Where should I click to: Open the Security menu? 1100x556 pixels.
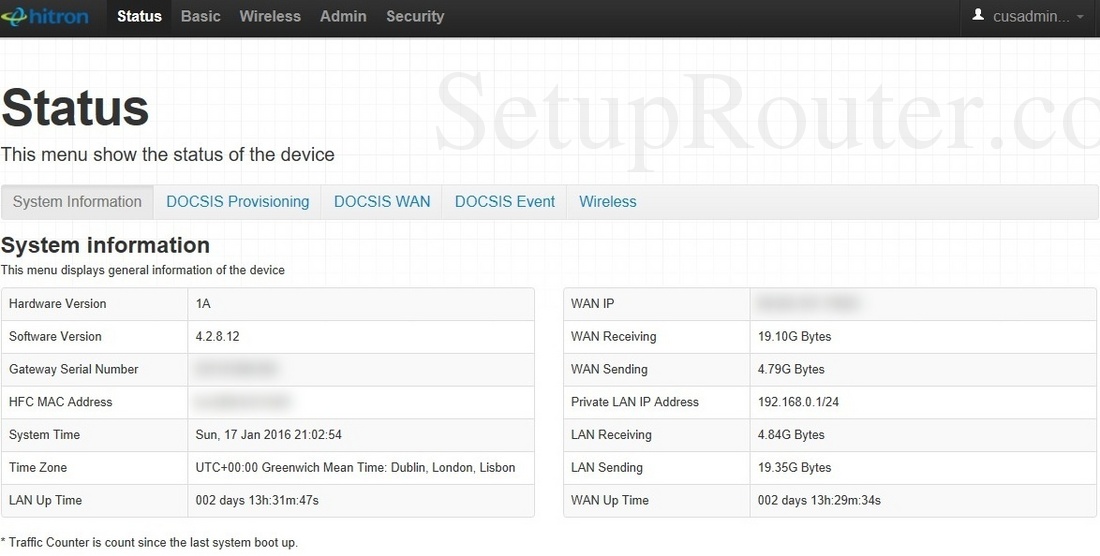pos(415,16)
